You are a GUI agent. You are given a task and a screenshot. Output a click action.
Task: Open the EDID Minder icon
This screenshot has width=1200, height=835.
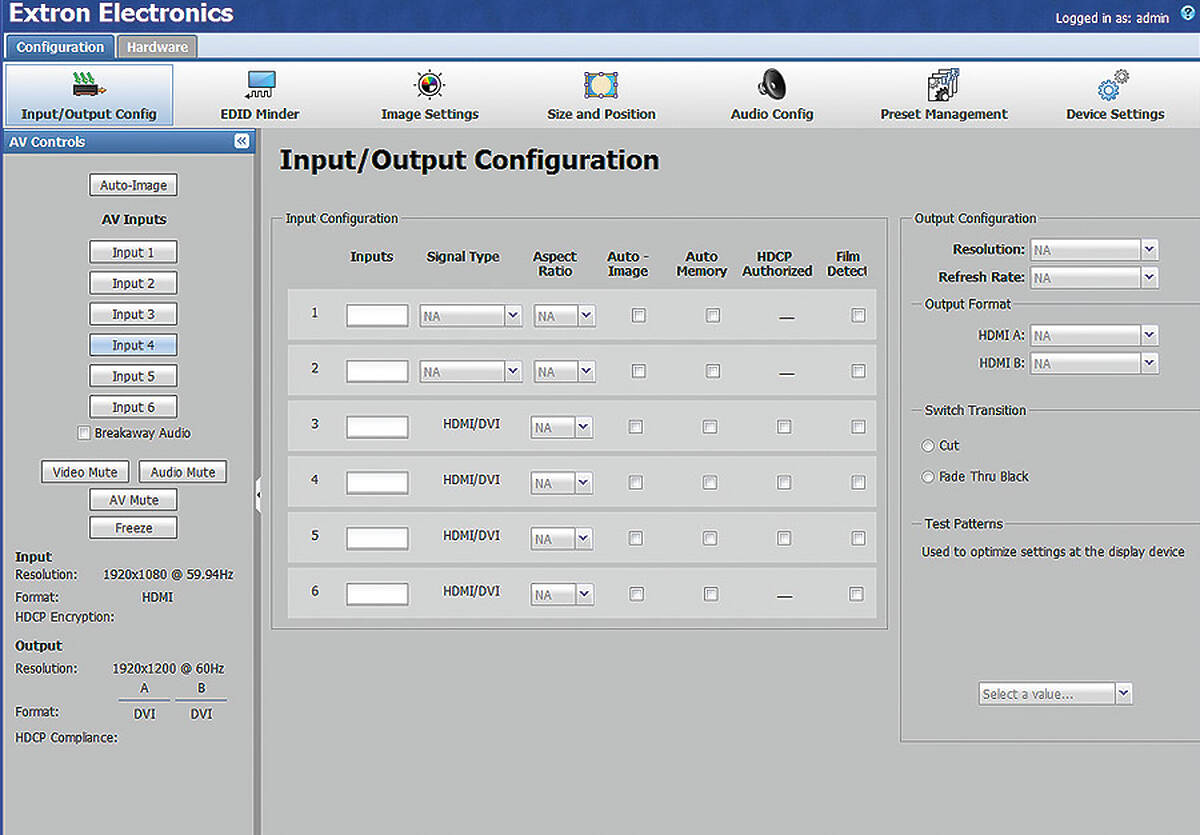click(260, 84)
